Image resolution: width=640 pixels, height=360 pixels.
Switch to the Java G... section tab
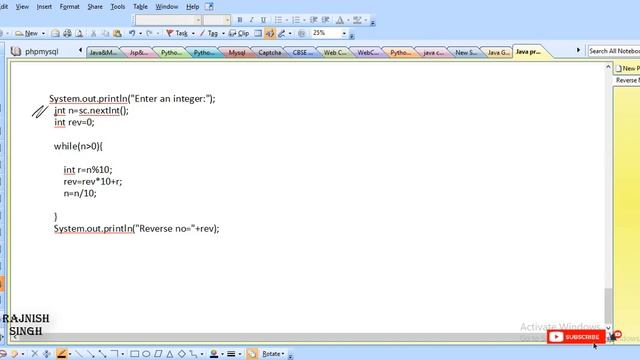(x=498, y=53)
